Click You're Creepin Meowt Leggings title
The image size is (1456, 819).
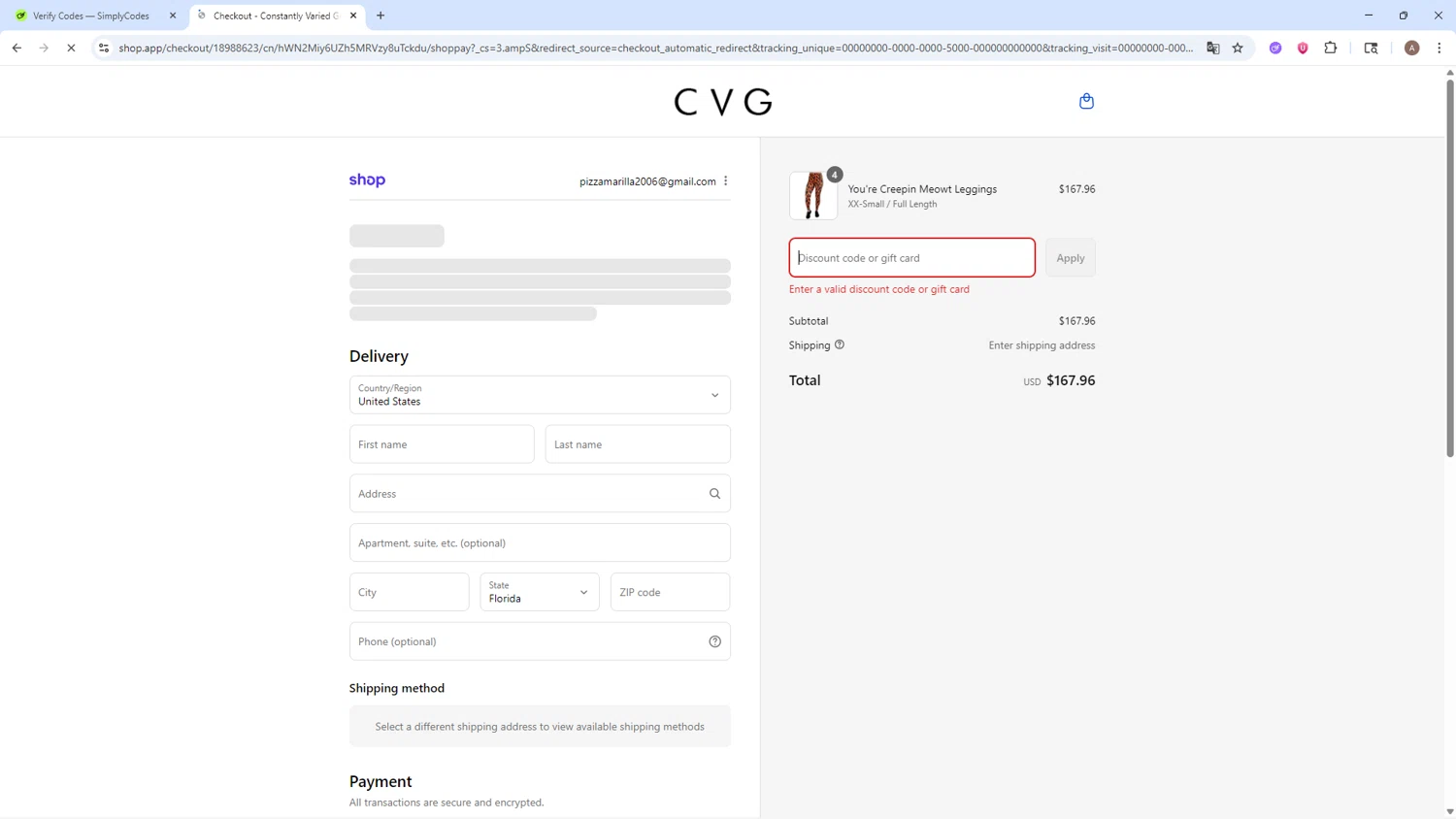[x=922, y=189]
